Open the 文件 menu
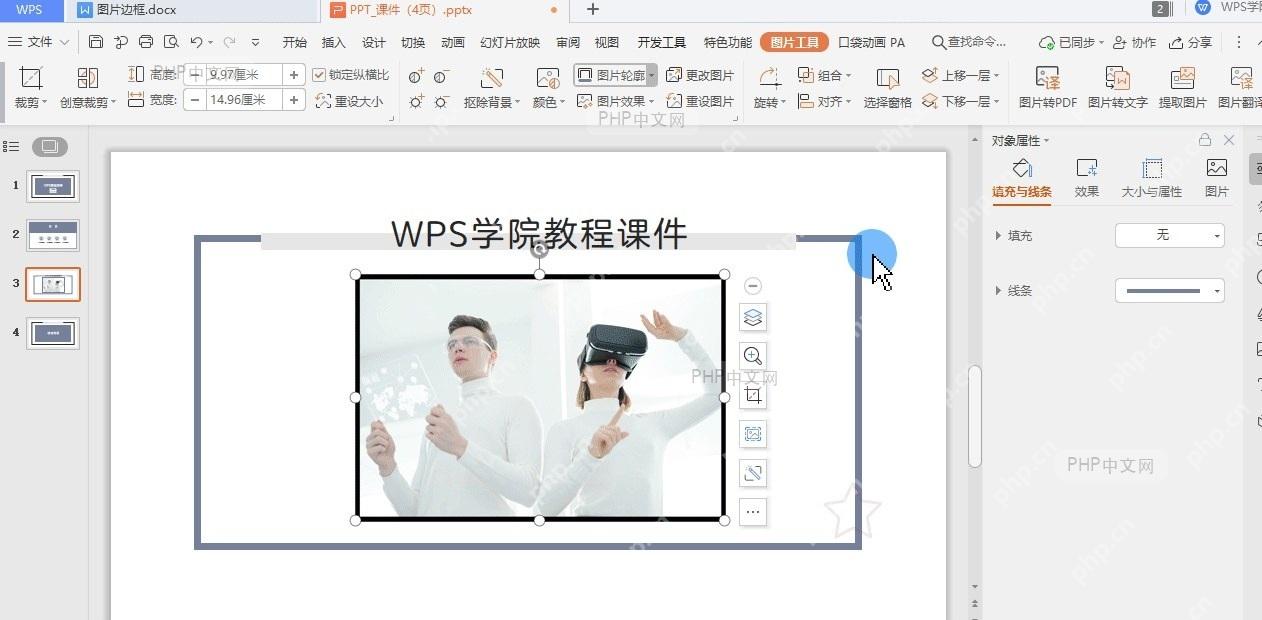 coord(39,42)
